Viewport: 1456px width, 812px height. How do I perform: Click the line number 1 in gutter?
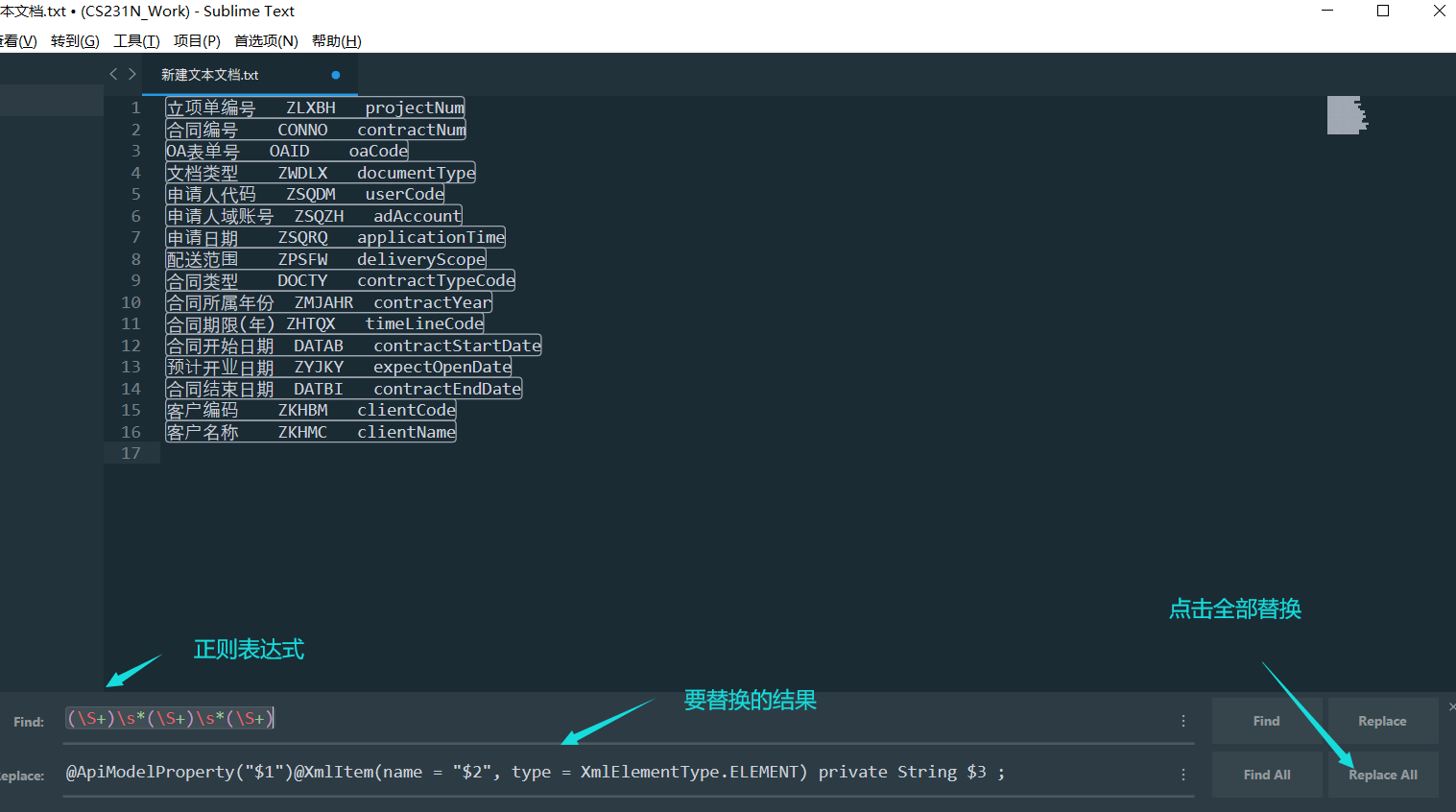135,107
